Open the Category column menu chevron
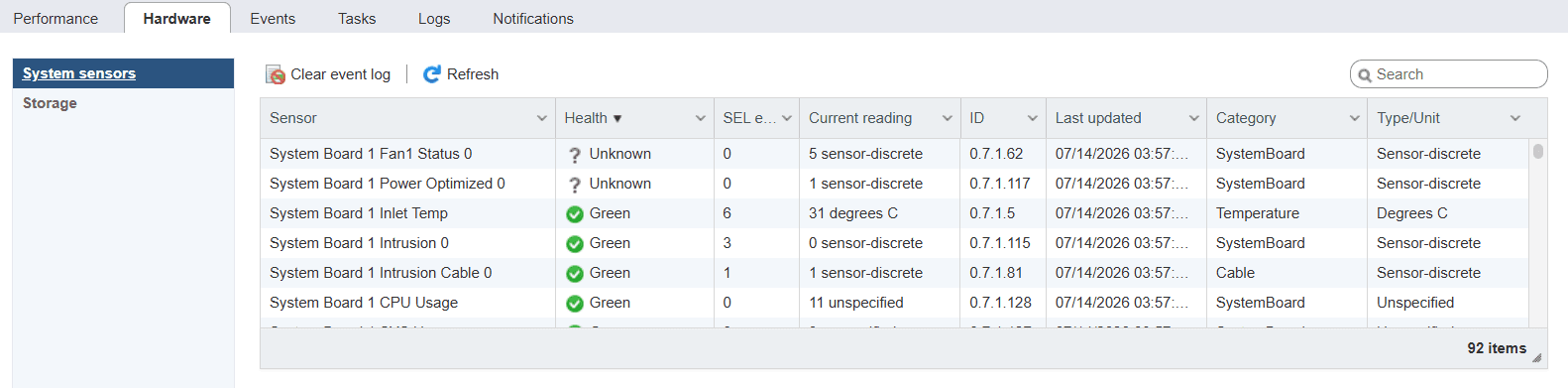The height and width of the screenshot is (388, 1568). tap(1355, 118)
